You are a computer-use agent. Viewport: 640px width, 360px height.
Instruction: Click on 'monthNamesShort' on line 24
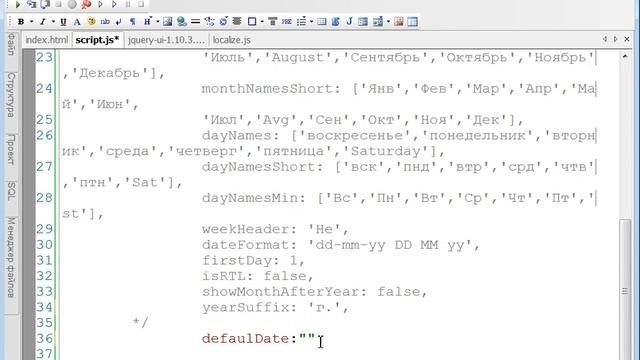[x=267, y=89]
